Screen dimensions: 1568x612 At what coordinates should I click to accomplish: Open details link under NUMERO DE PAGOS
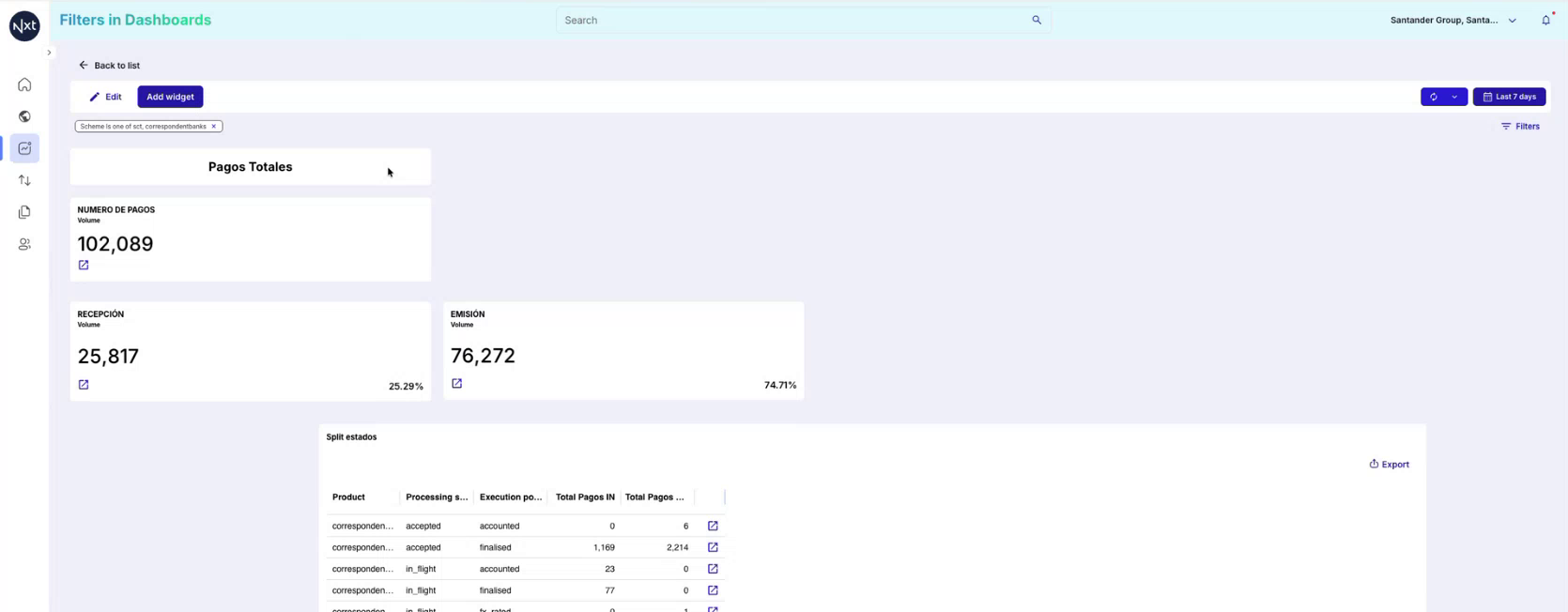84,266
